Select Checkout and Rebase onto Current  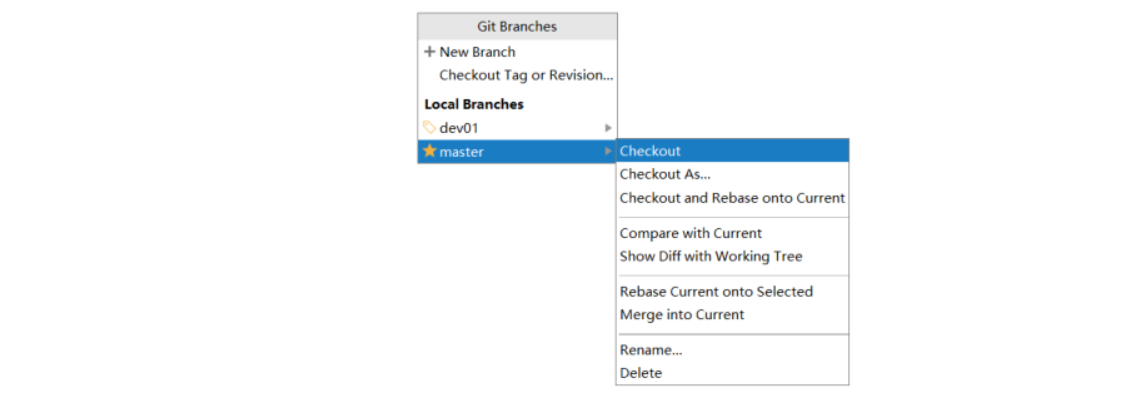[732, 198]
